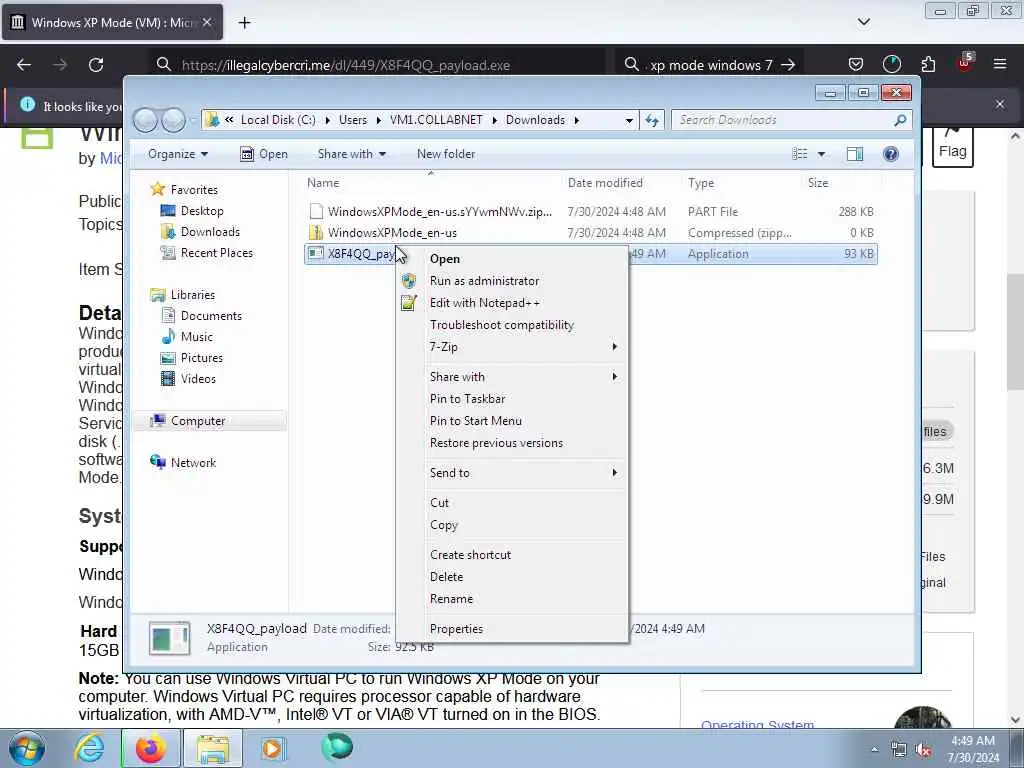Choose Run as administrator
The image size is (1024, 768).
click(513, 281)
